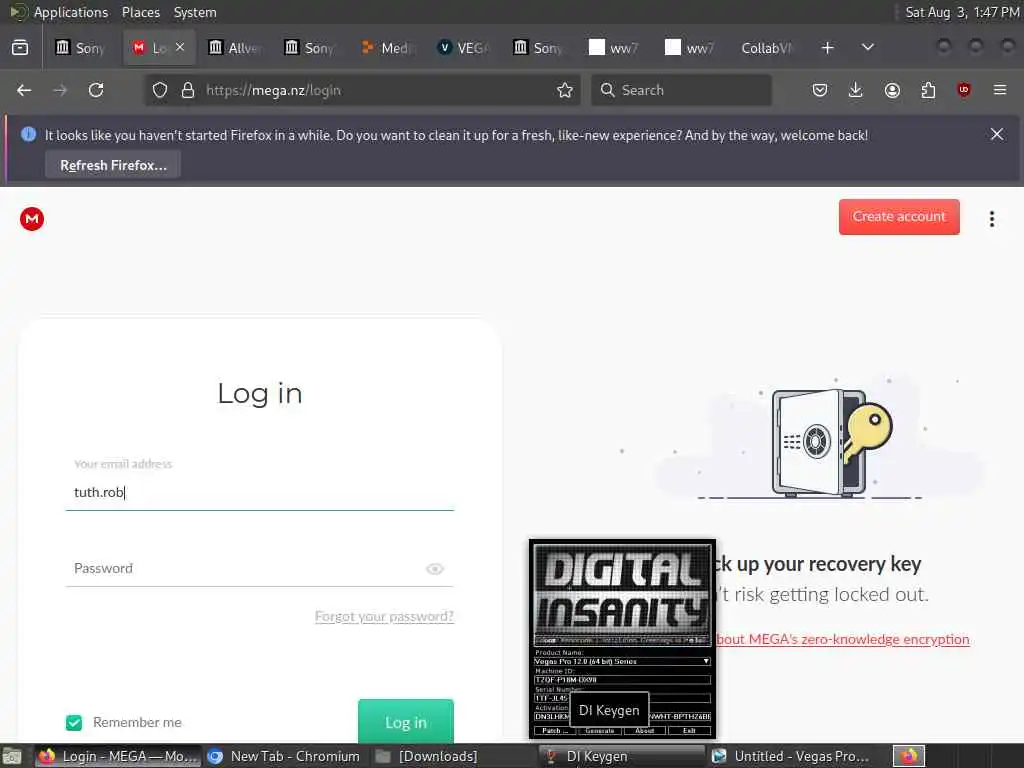Switch to the Med tab
Viewport: 1024px width, 768px height.
click(388, 48)
